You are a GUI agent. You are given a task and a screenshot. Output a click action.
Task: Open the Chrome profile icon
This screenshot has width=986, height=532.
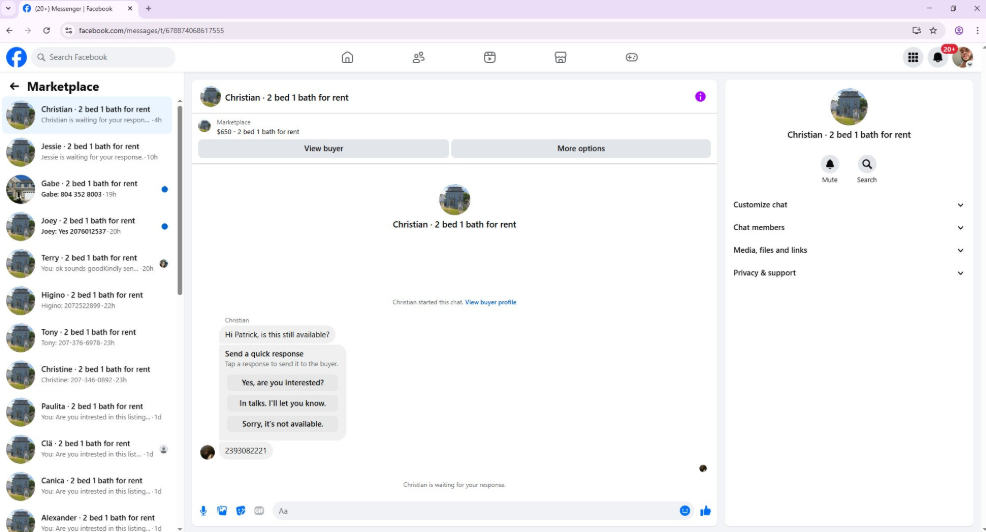point(959,30)
